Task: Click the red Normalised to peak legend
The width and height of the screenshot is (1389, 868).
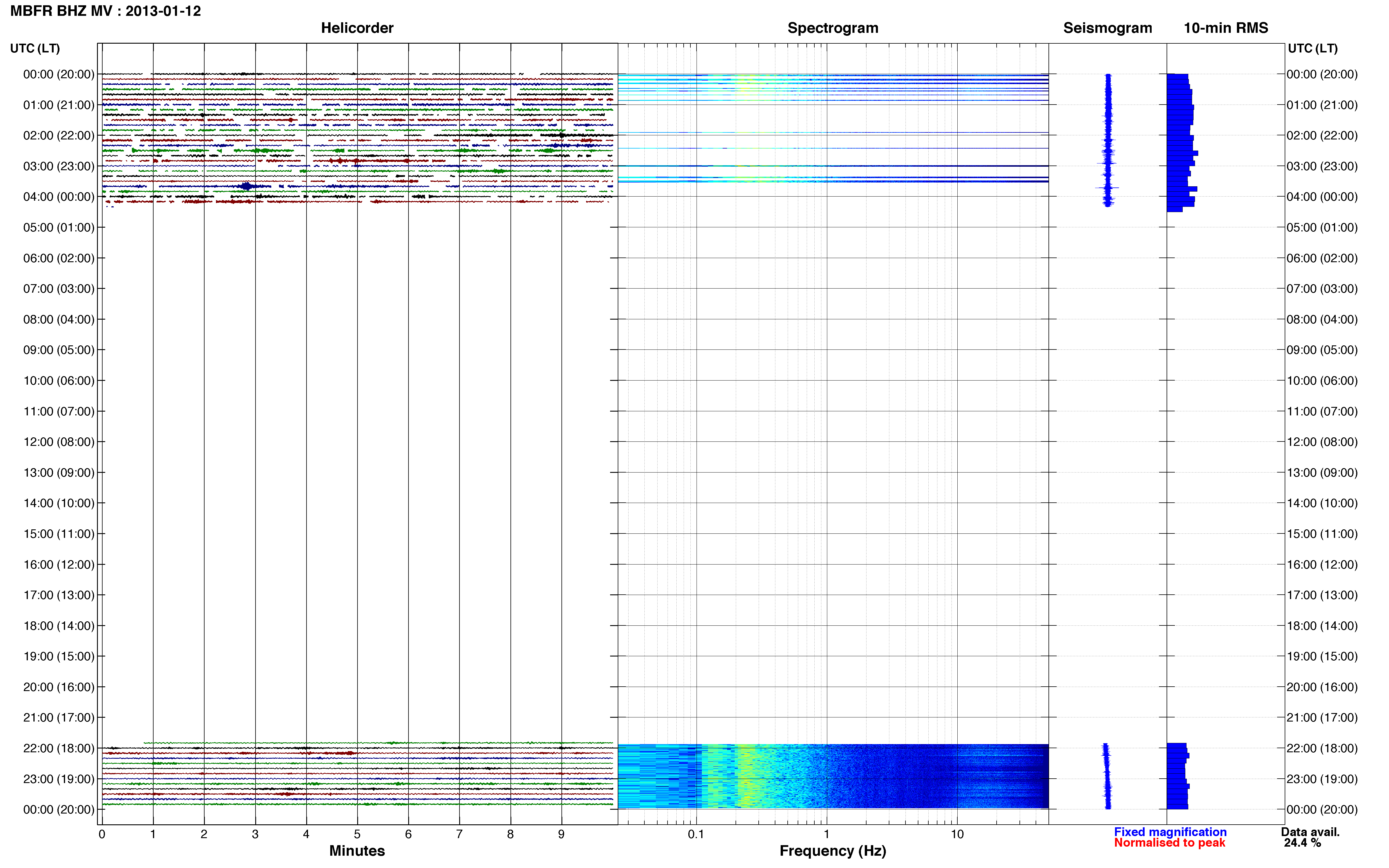Action: 1170,843
